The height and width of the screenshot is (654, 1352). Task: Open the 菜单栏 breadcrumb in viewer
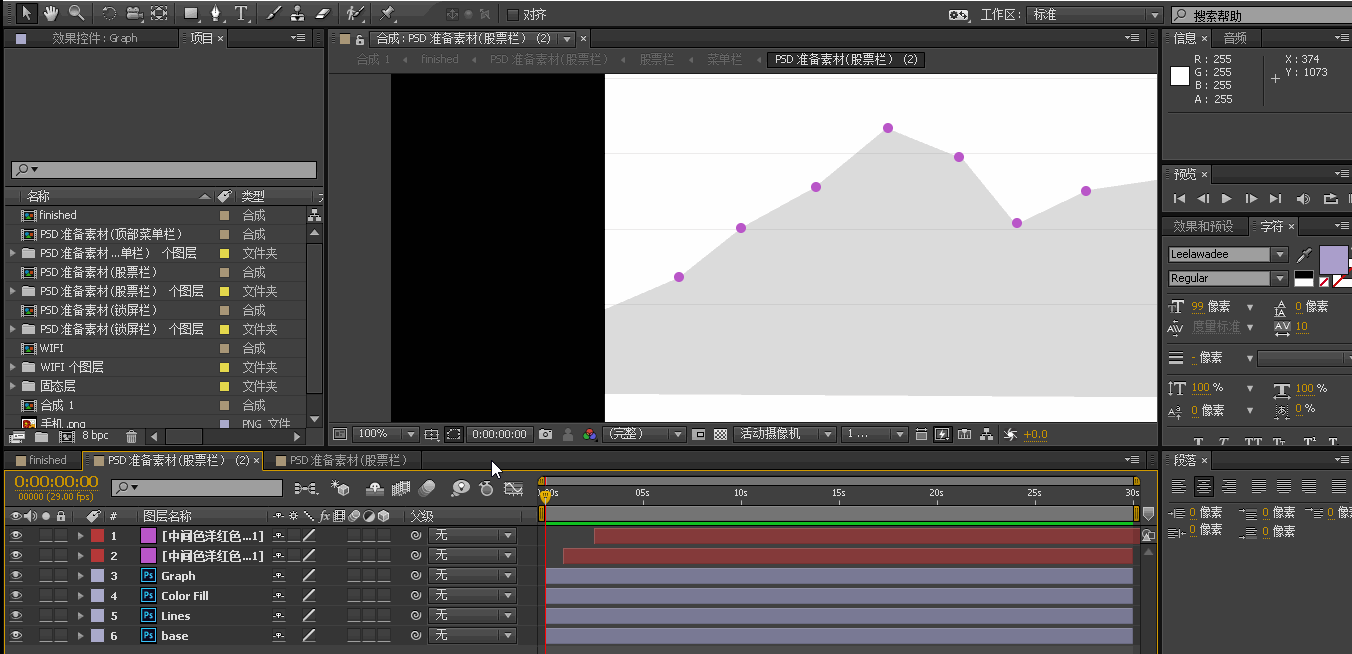725,59
